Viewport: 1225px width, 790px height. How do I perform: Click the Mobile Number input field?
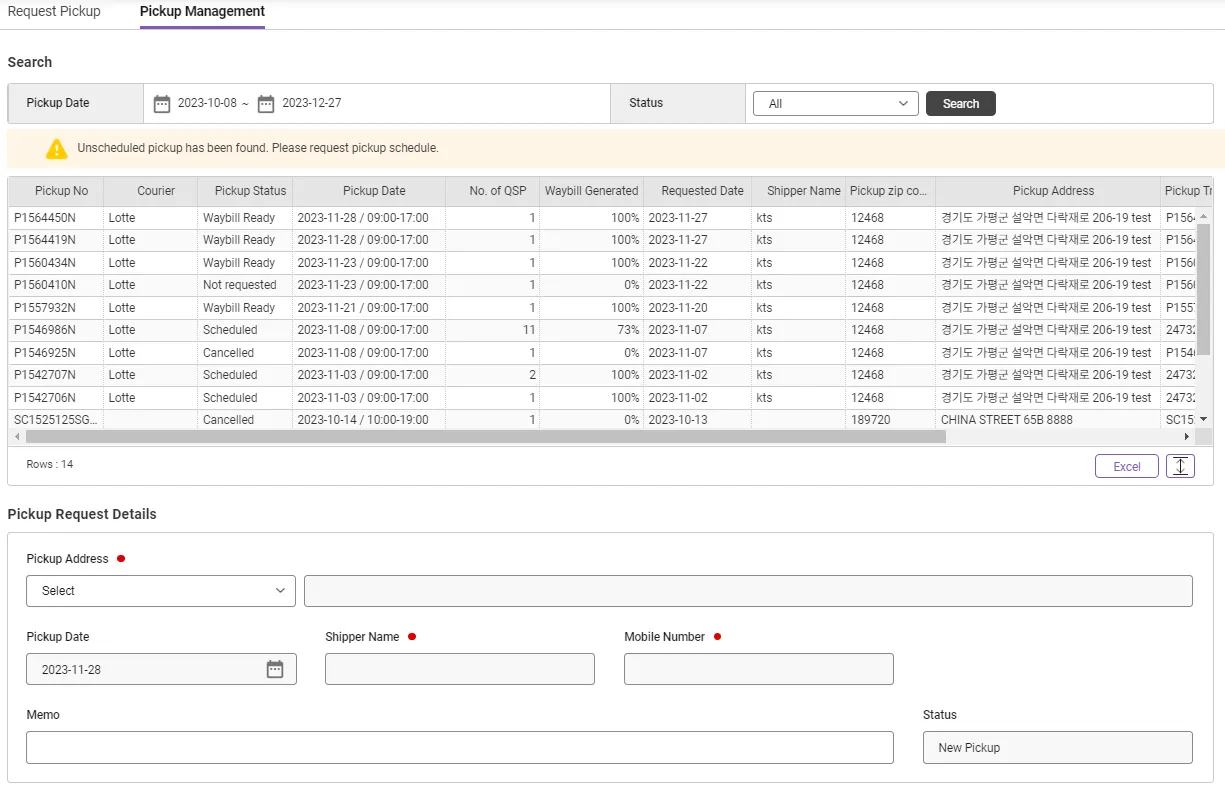758,669
